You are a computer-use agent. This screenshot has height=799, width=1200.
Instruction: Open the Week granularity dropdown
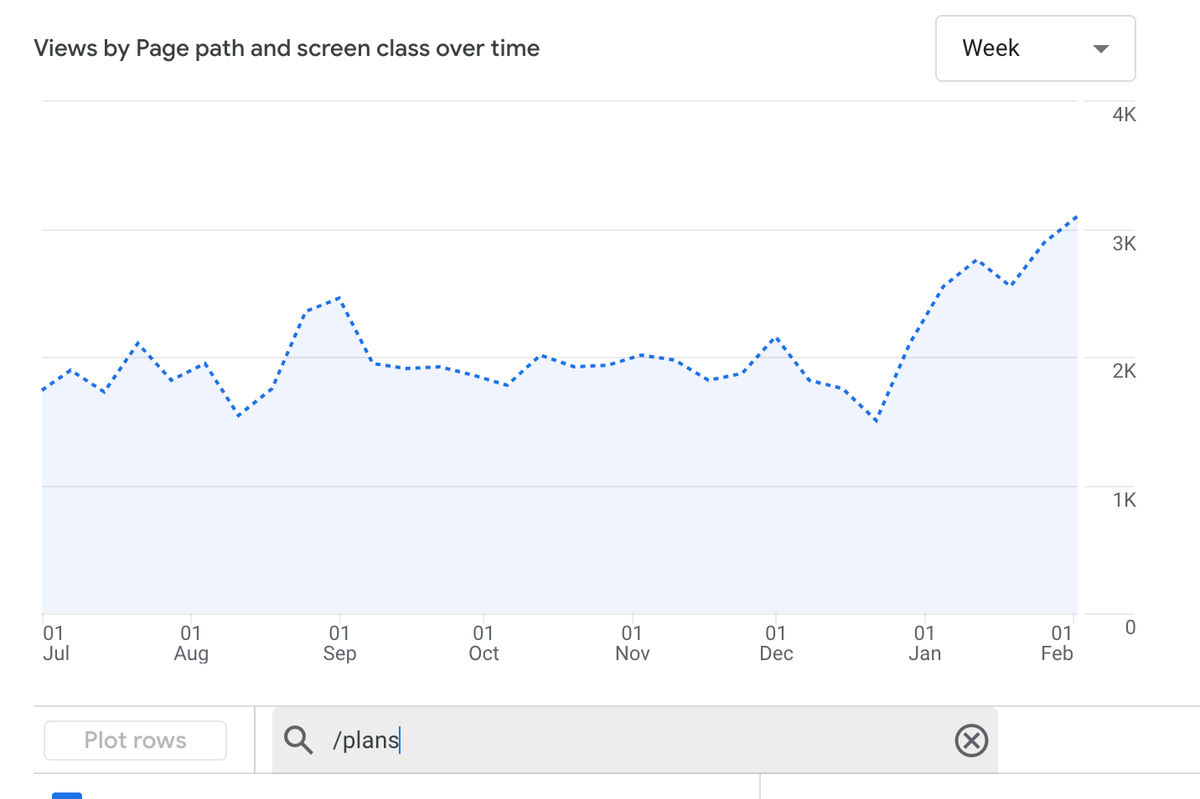coord(1035,48)
